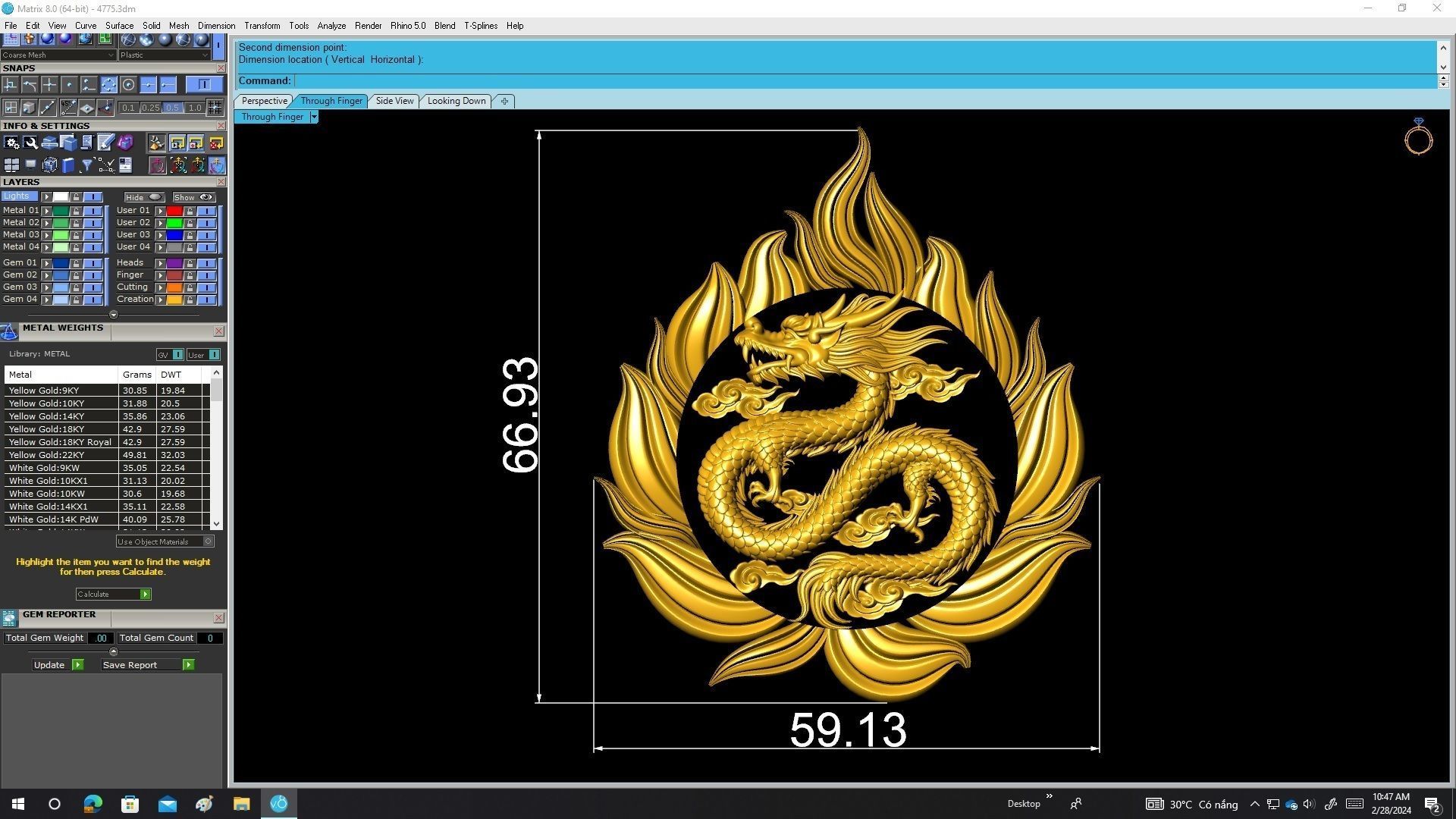
Task: Toggle the on/off switch for User 01 layer
Action: click(206, 211)
